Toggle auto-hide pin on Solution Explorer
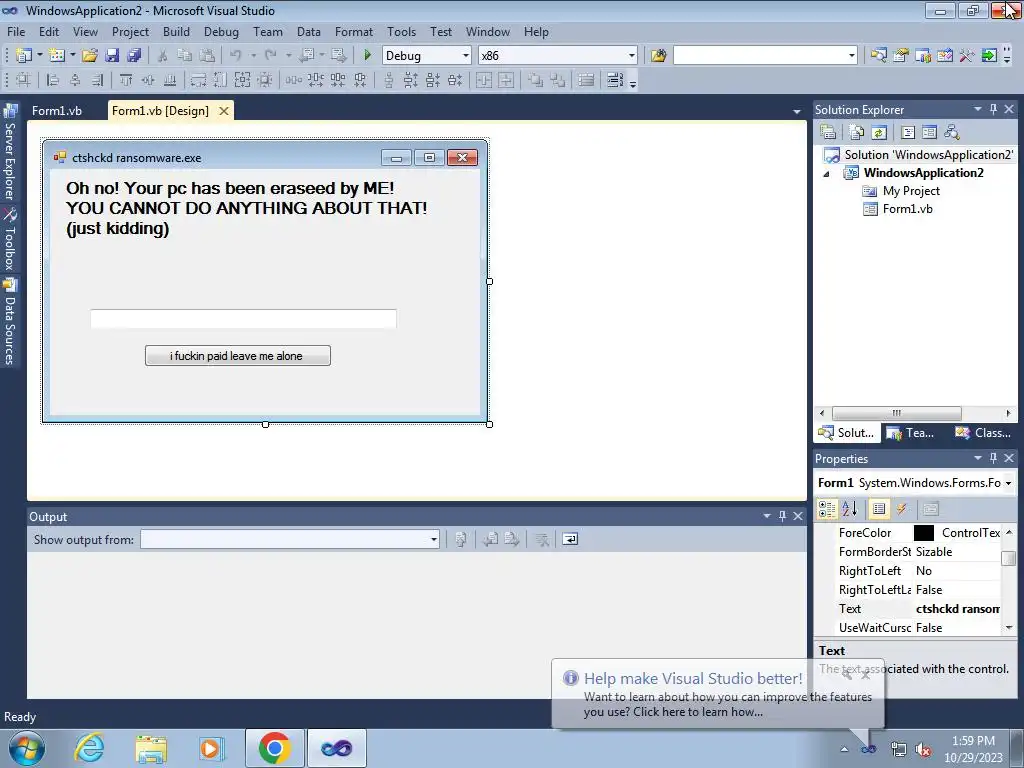The width and height of the screenshot is (1024, 768). [x=993, y=109]
